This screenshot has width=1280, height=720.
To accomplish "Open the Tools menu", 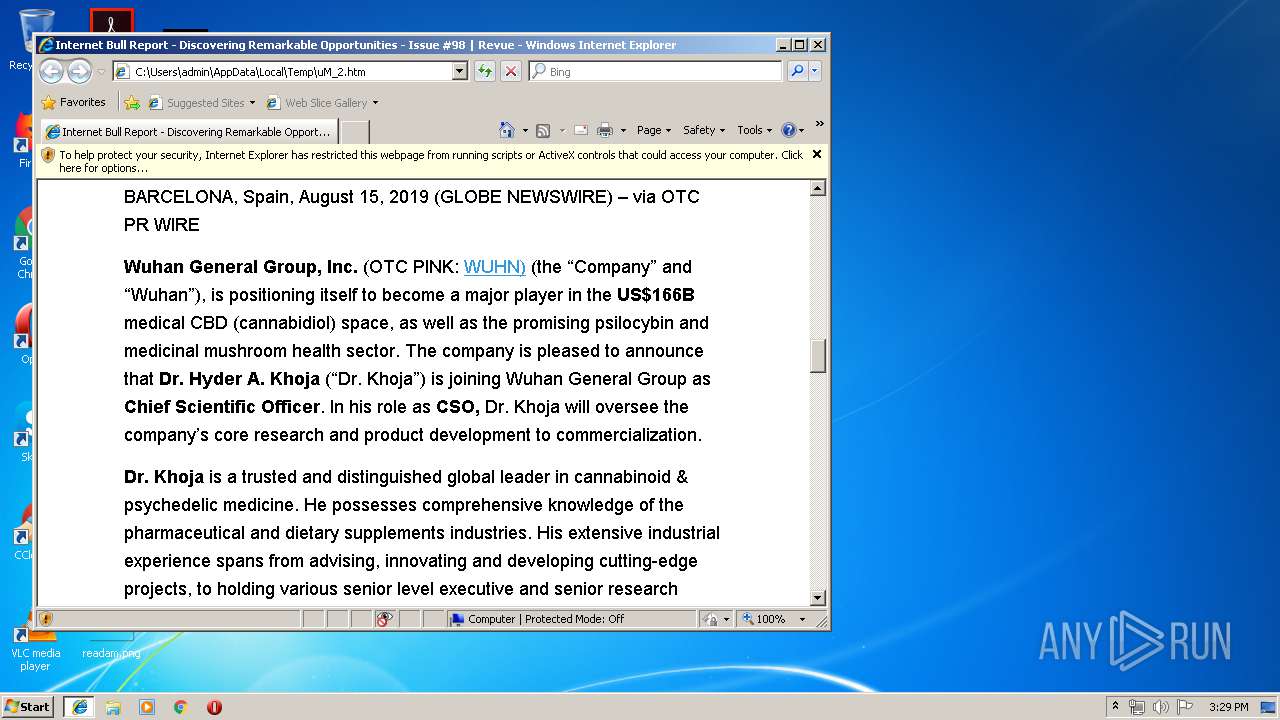I will (x=754, y=130).
